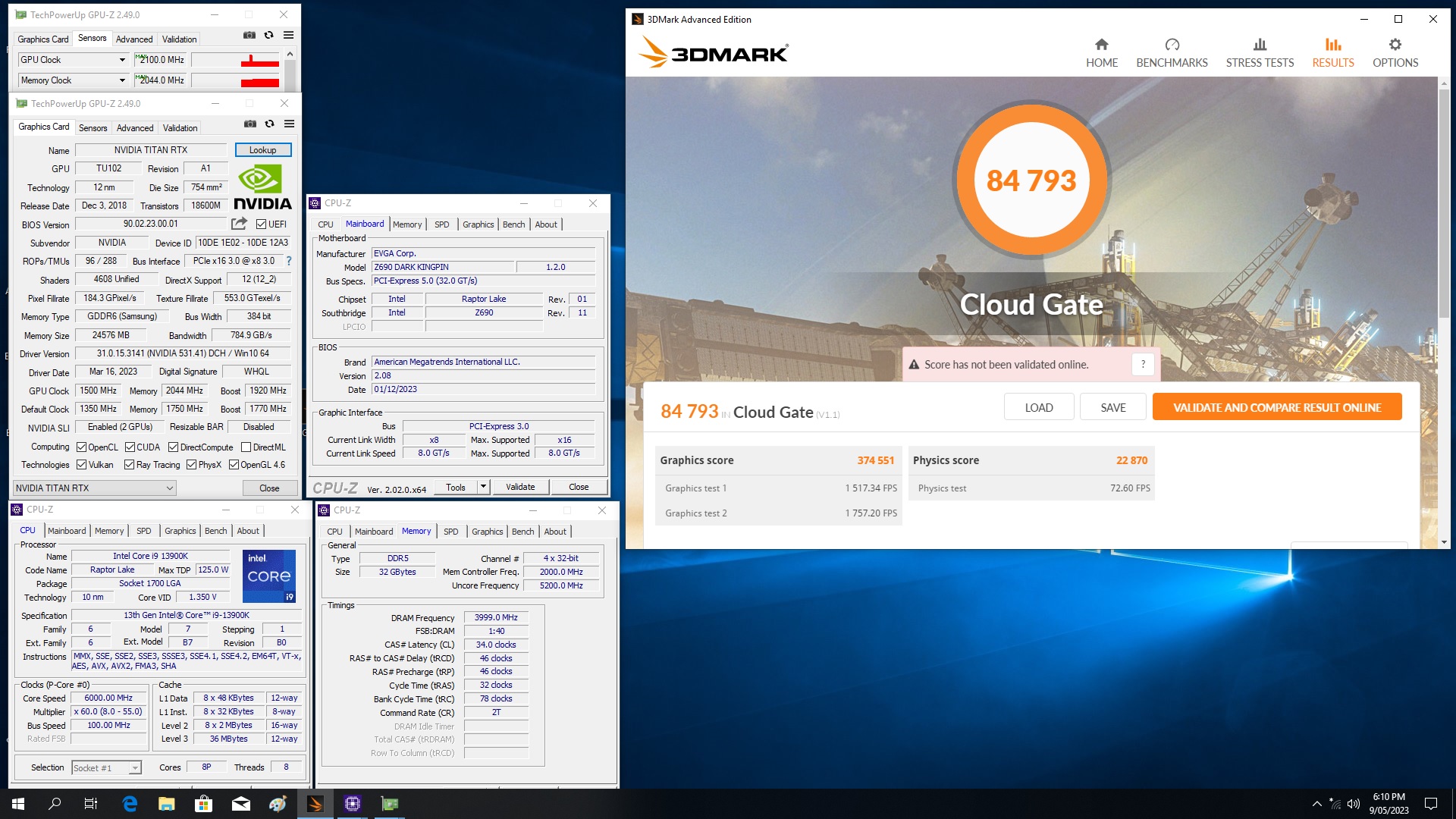
Task: Open the 3DMark Results section
Action: pyautogui.click(x=1333, y=53)
